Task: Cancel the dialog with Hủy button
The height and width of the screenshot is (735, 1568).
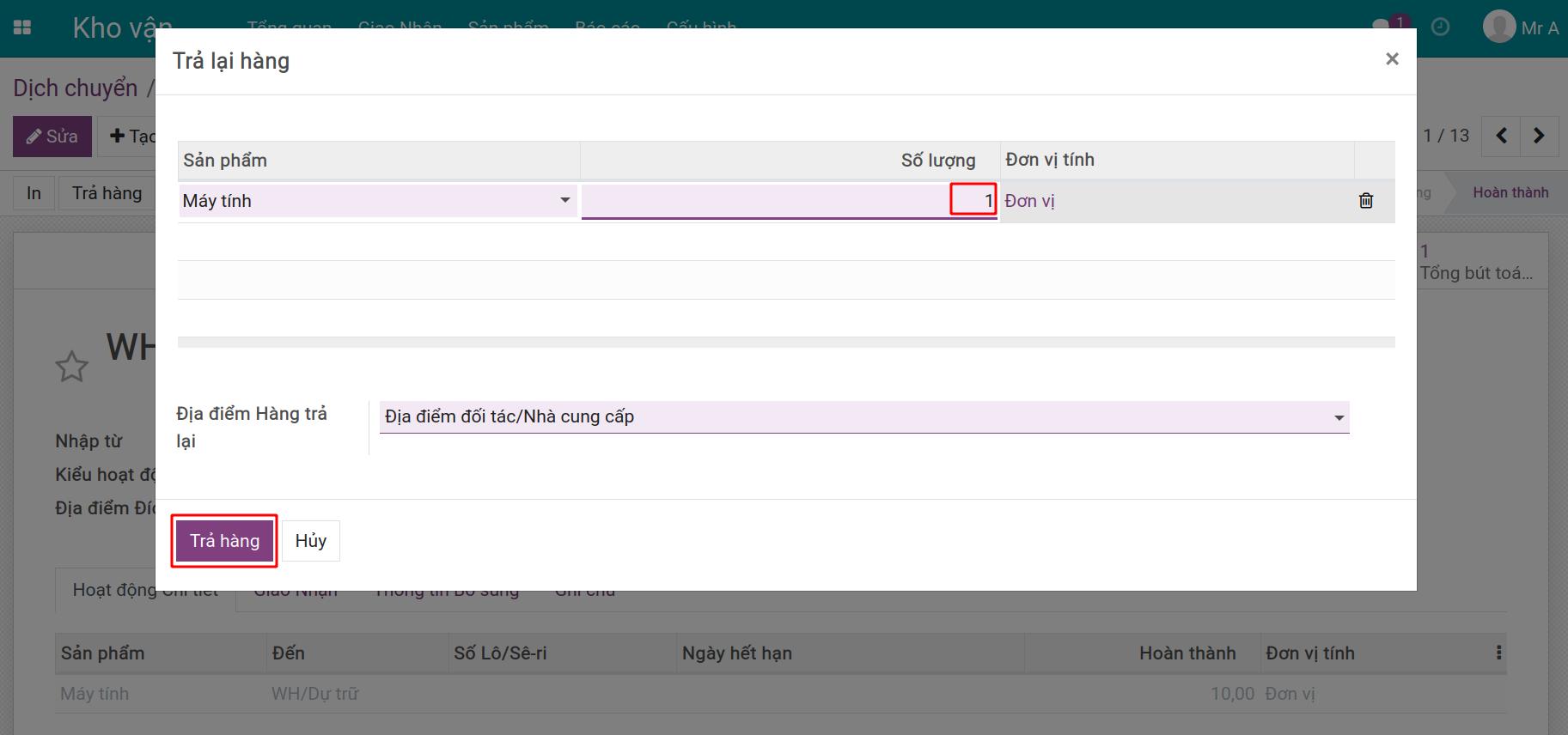Action: (311, 541)
